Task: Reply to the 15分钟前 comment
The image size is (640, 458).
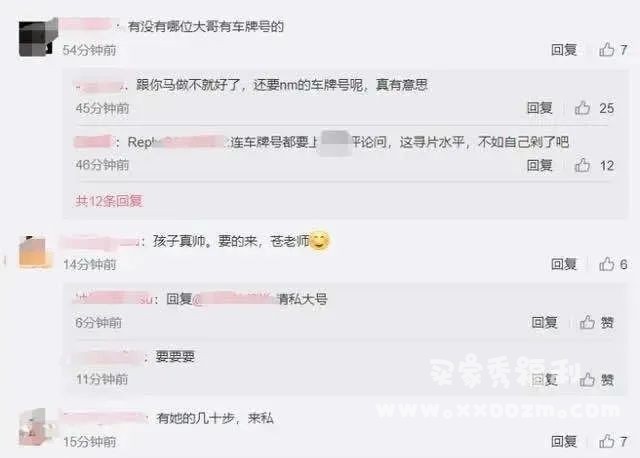Action: [564, 441]
